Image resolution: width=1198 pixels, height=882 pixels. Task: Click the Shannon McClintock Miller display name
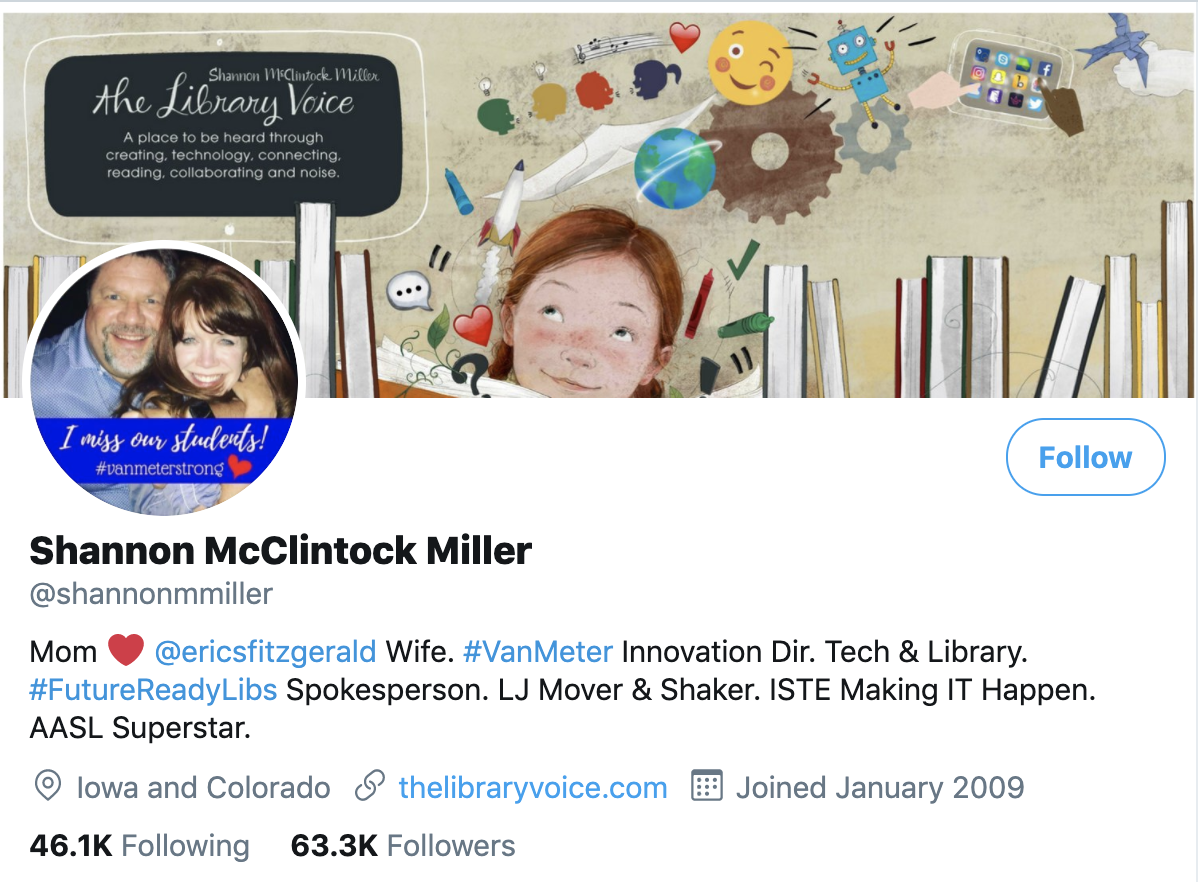[280, 550]
